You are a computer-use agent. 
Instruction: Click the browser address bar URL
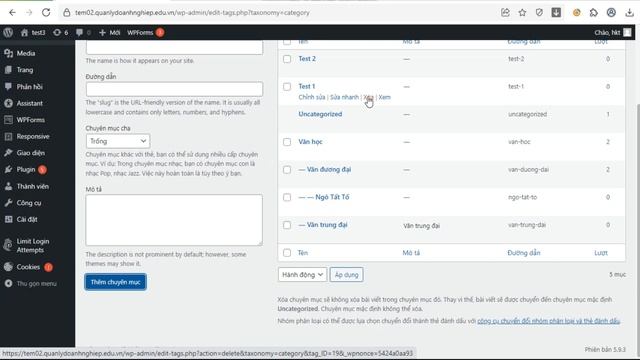coord(192,13)
